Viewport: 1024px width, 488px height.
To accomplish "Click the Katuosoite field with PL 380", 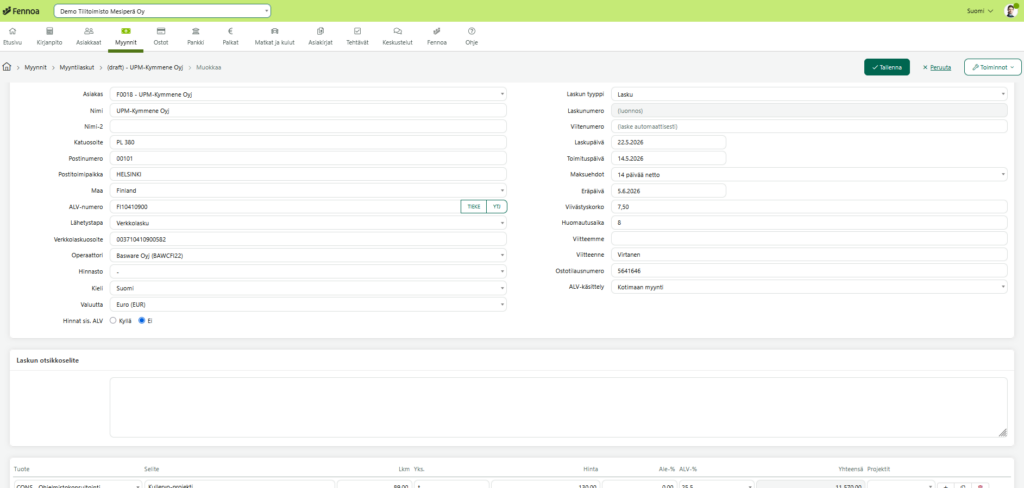I will tap(308, 142).
